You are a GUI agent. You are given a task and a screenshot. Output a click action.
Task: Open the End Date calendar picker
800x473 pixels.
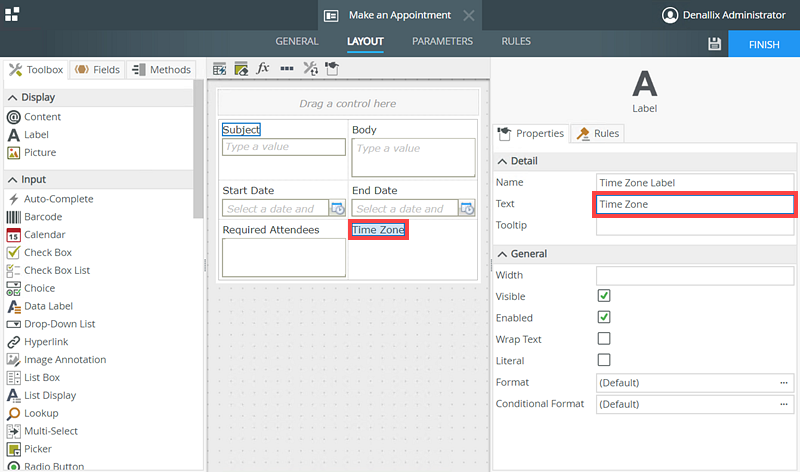[x=467, y=209]
